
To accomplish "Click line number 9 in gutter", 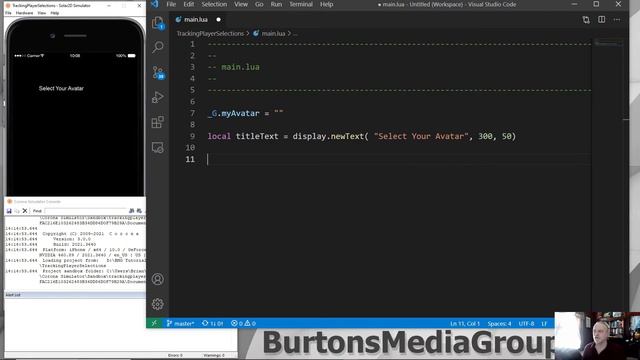I will pos(192,136).
